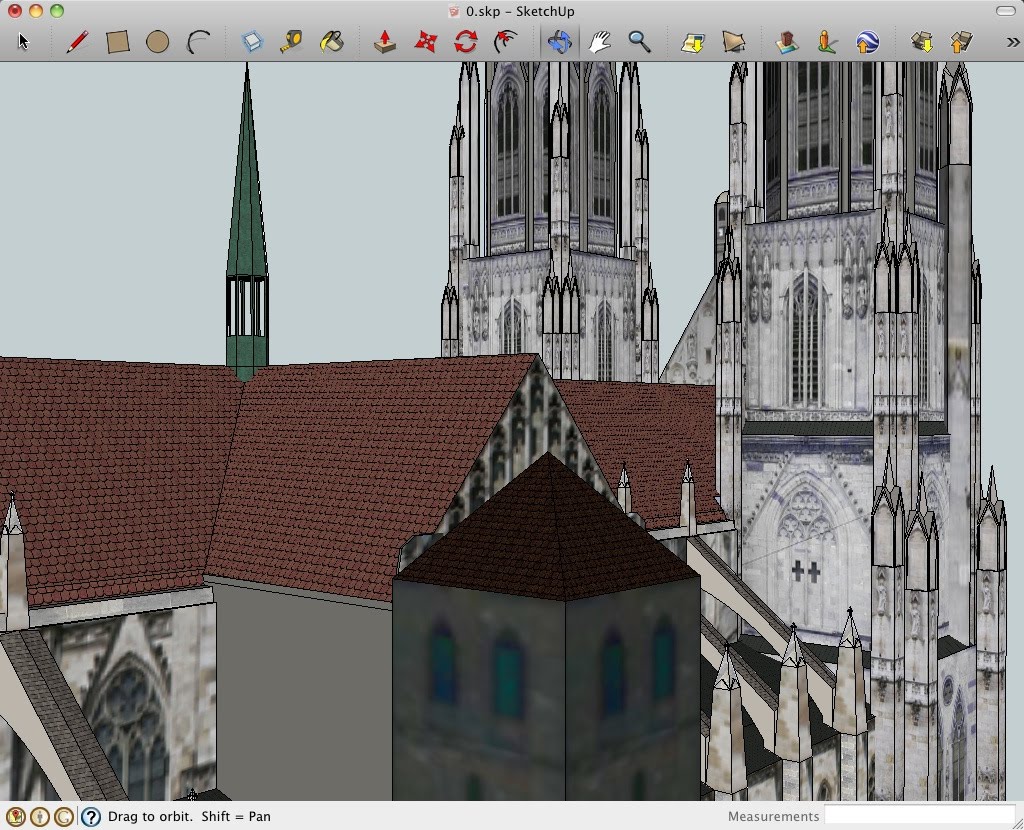This screenshot has width=1024, height=830.
Task: Open Get Models from the toolbar
Action: (x=921, y=42)
